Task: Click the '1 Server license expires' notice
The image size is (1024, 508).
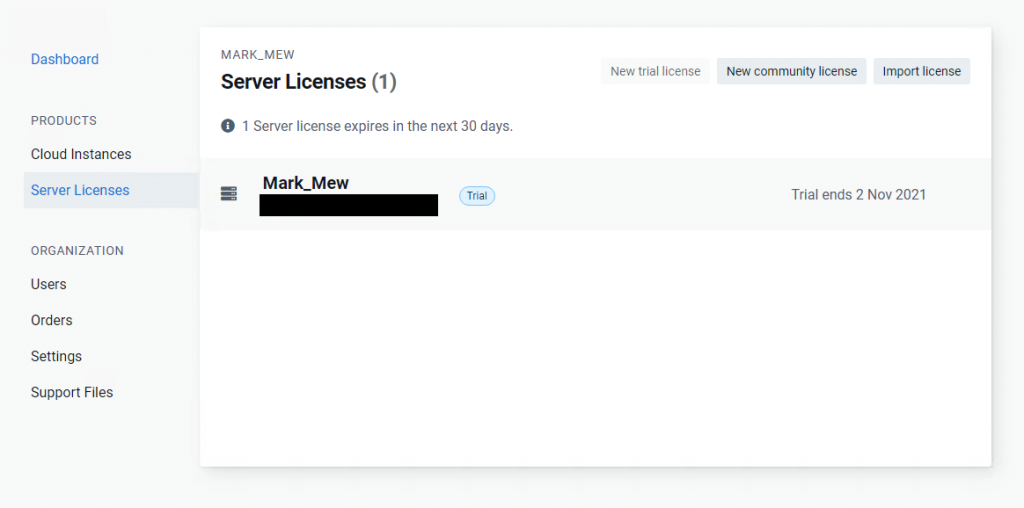Action: tap(377, 126)
